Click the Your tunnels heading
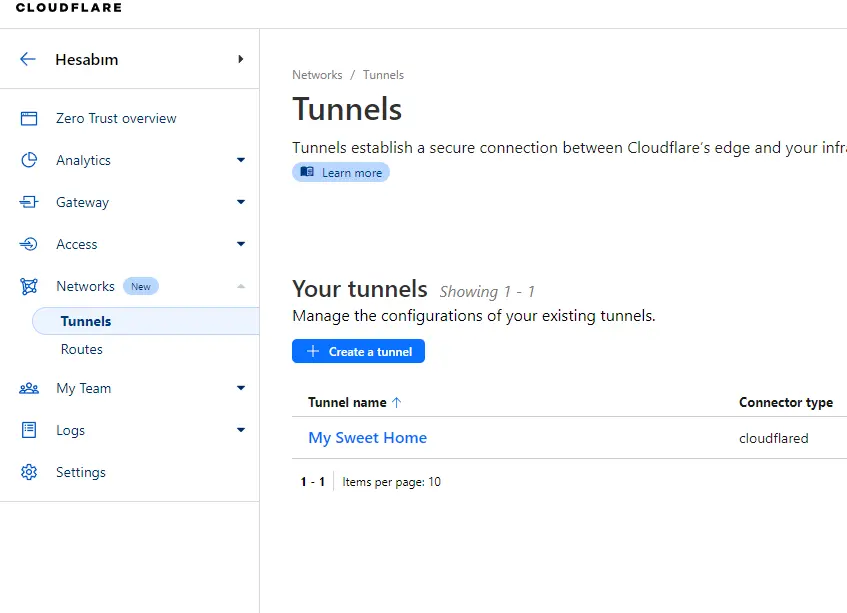 (360, 289)
